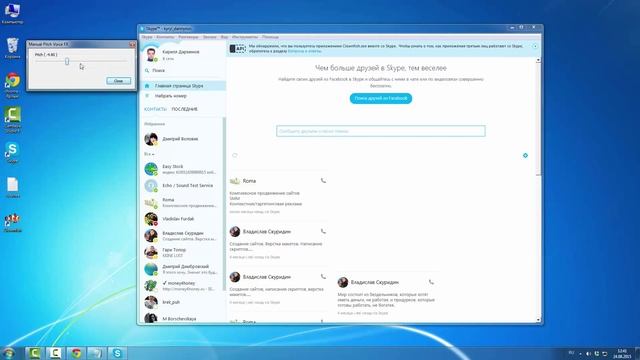Click the mood message input field
640x360 pixels.
coord(381,131)
